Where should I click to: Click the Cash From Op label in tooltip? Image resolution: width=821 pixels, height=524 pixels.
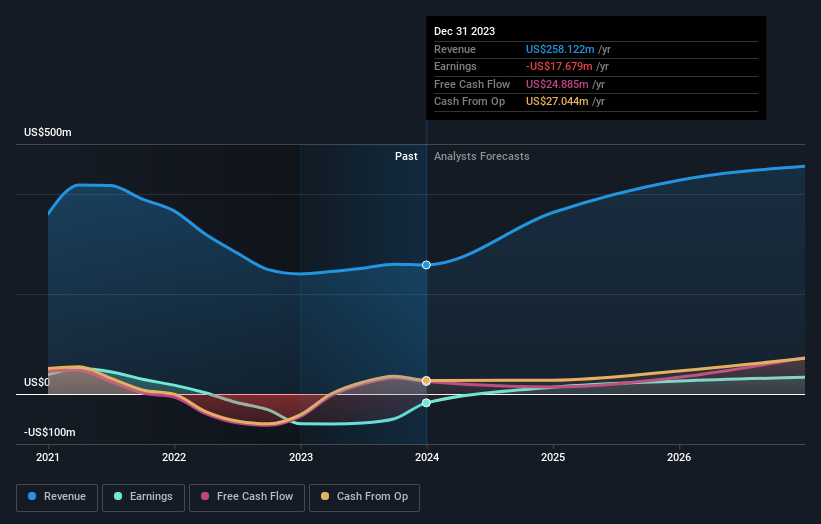470,102
